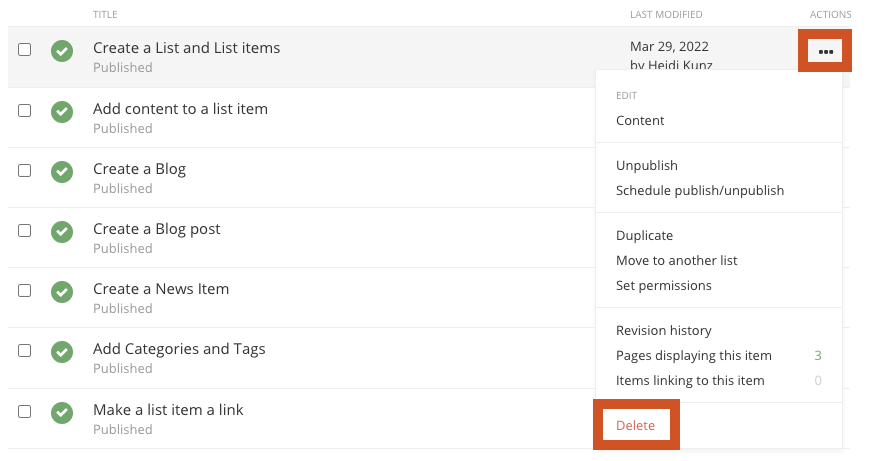Open the Create a News Item title link
Image resolution: width=879 pixels, height=461 pixels.
(x=161, y=288)
